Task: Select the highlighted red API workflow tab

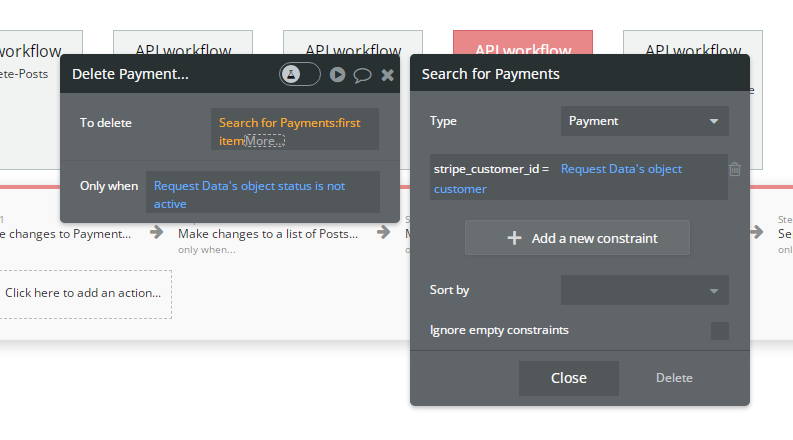Action: click(x=522, y=42)
